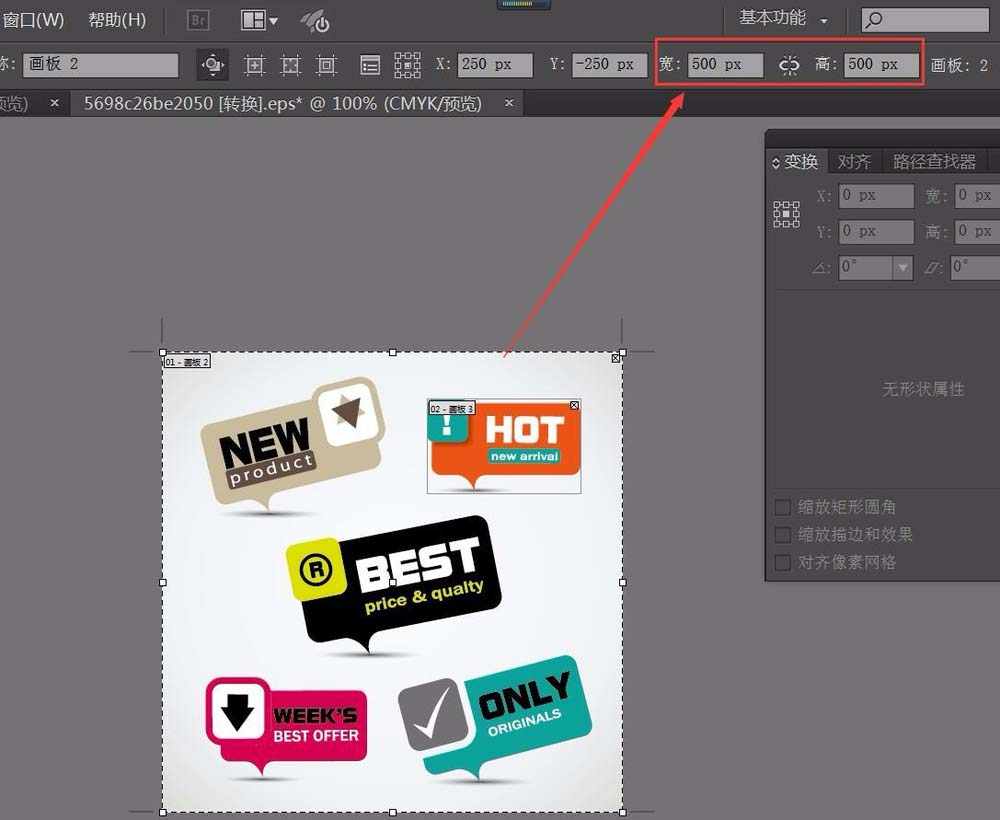Open the 基本功能 workspace dropdown
This screenshot has width=1000, height=820.
pyautogui.click(x=784, y=19)
